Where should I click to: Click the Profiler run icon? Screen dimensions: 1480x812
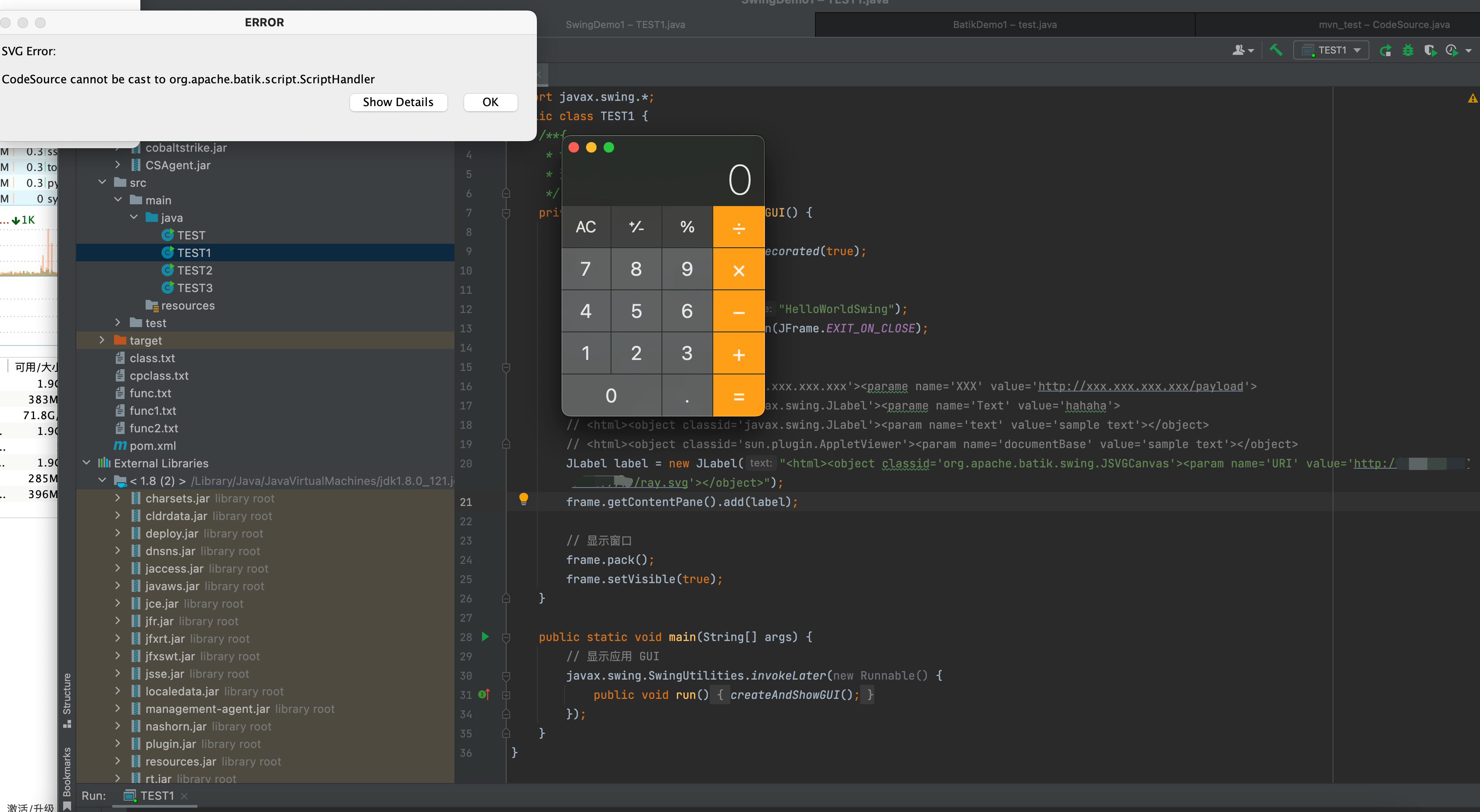(x=1452, y=50)
